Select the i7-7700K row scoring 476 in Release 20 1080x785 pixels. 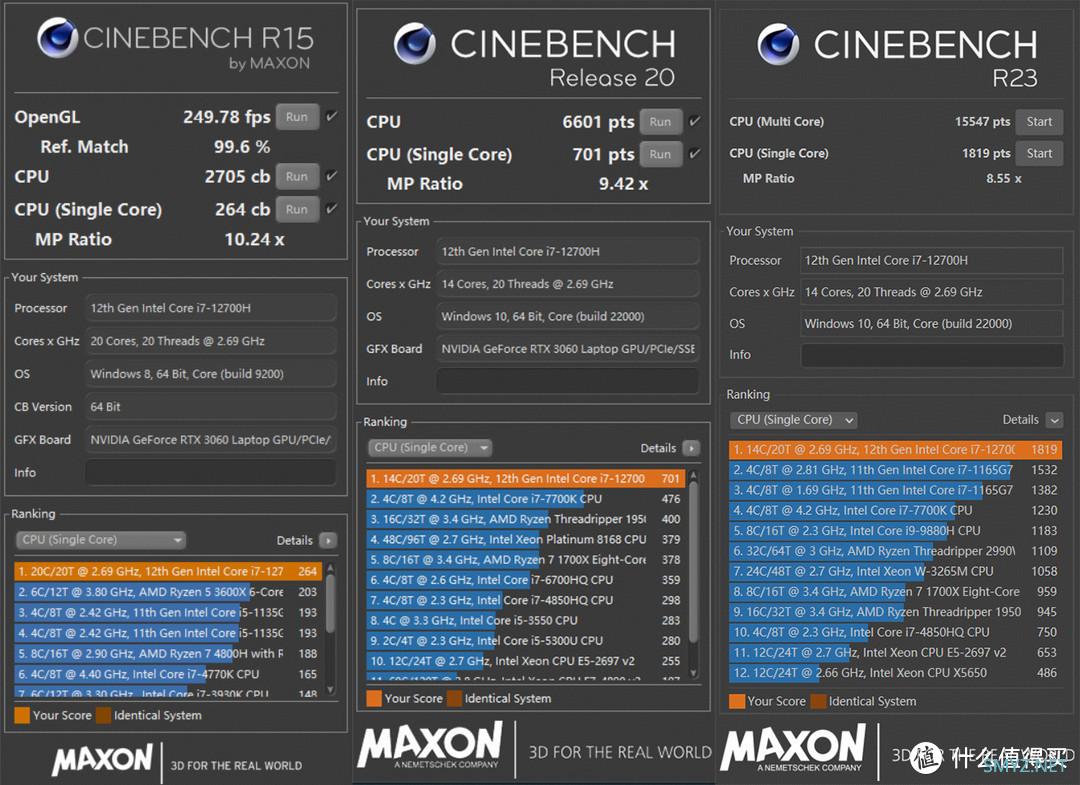tap(526, 499)
